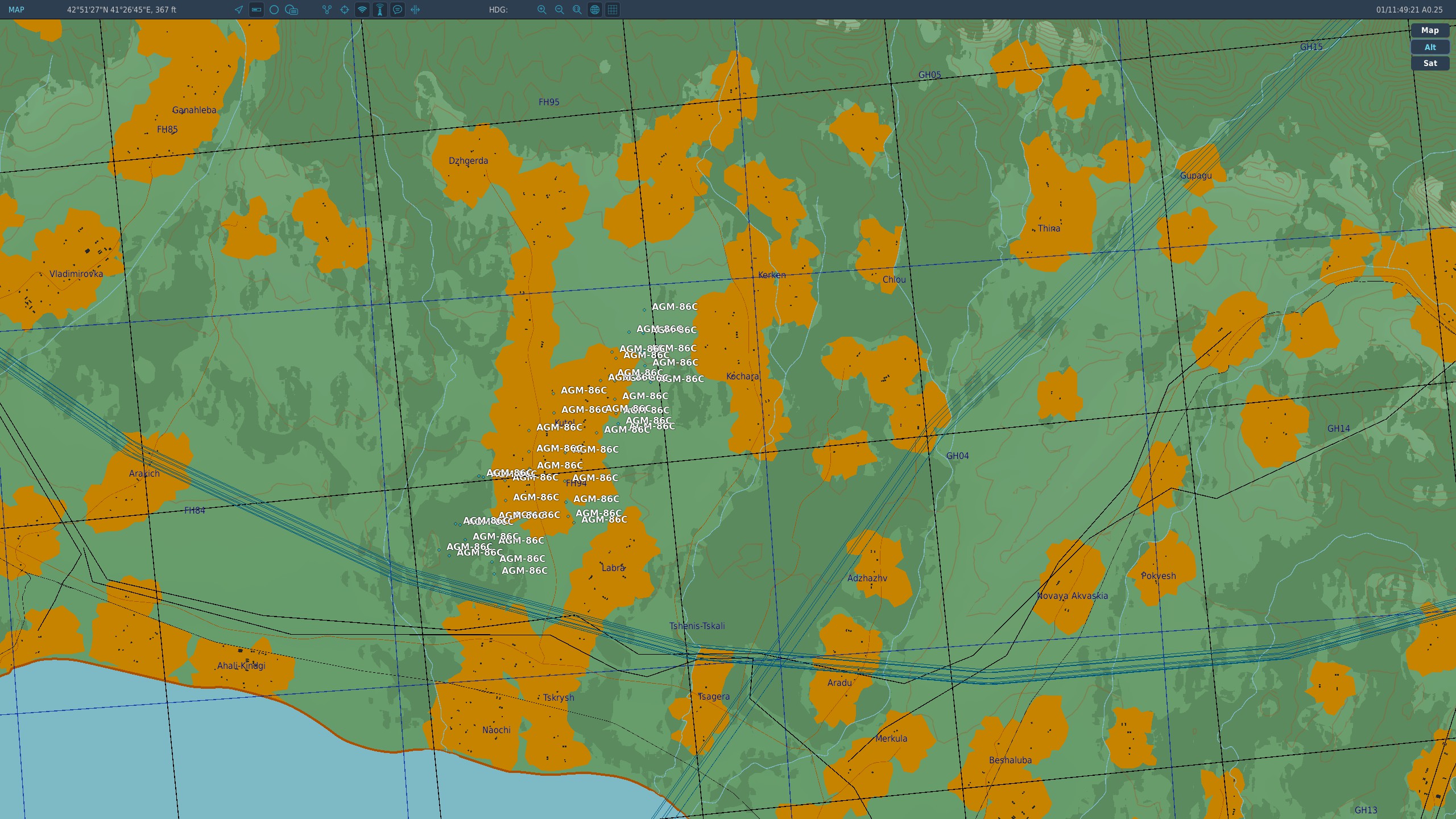
Task: Click the Tskrysh town label
Action: click(559, 698)
